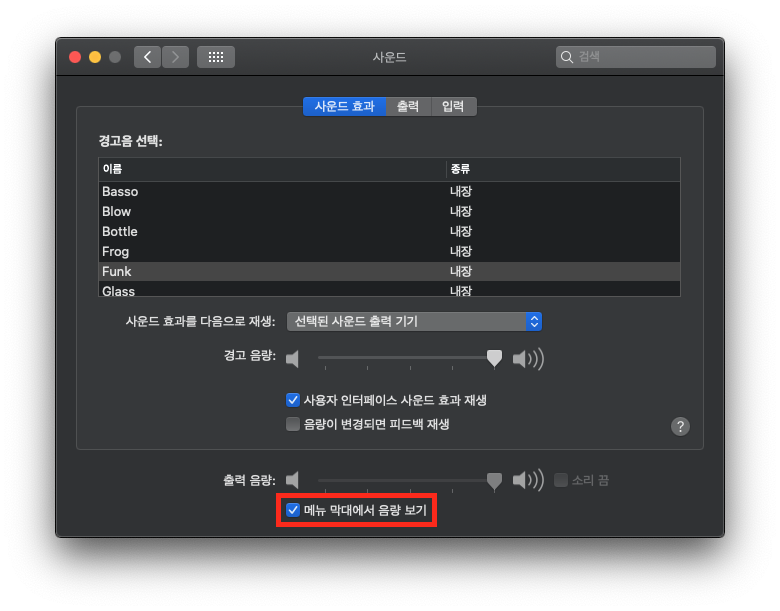Check the 소리 끔 mute checkbox
This screenshot has height=611, width=780.
pyautogui.click(x=561, y=480)
